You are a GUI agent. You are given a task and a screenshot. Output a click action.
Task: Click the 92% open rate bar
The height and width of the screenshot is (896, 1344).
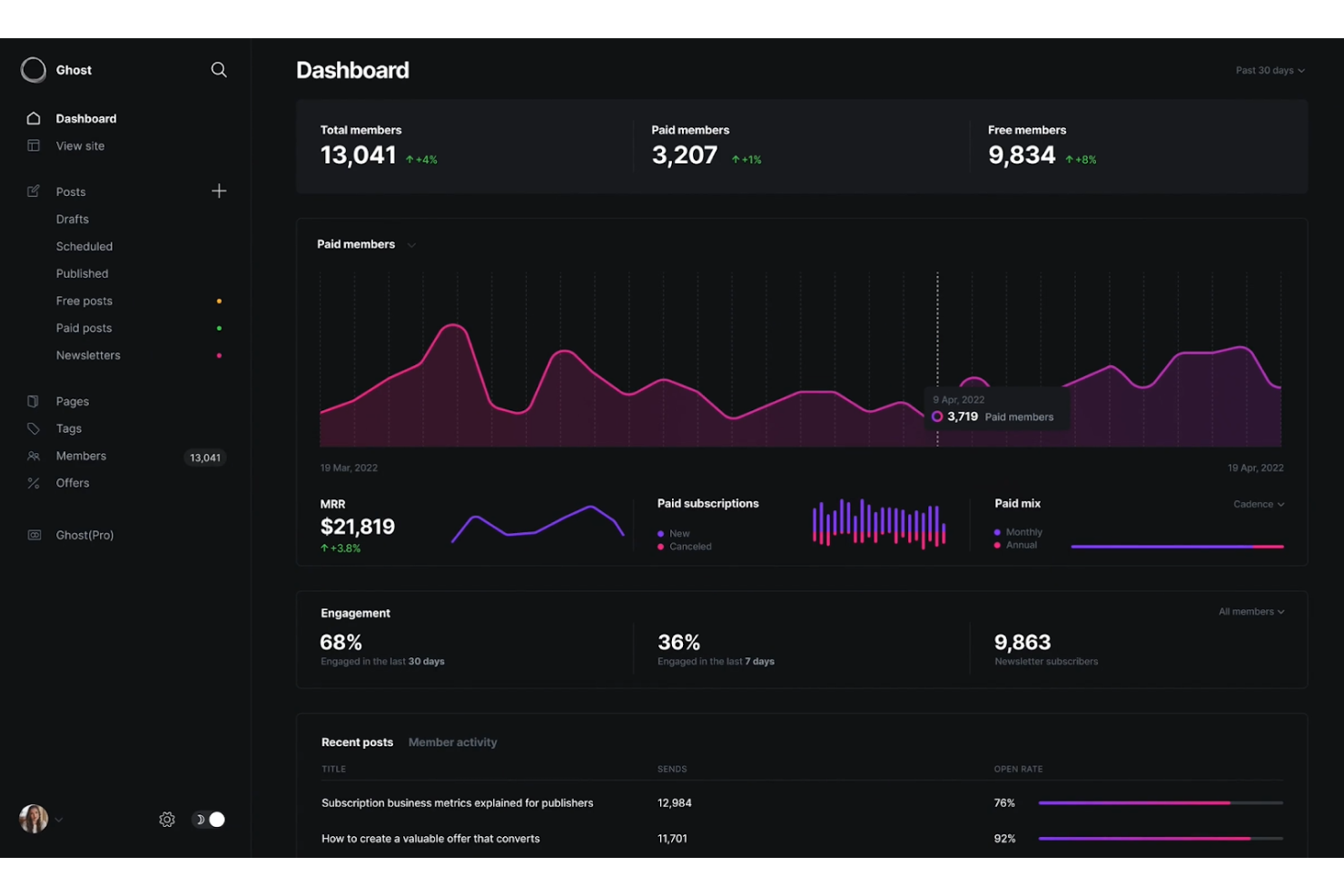(x=1161, y=839)
